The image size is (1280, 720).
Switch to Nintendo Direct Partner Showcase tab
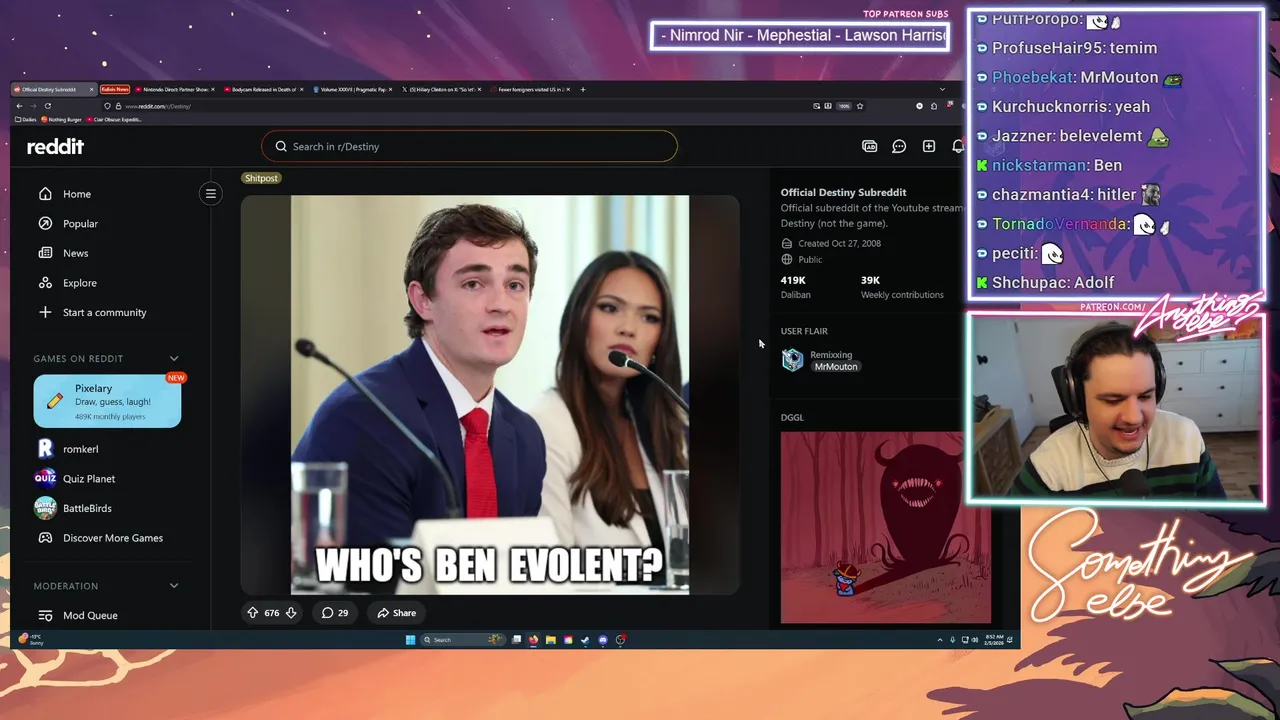click(175, 89)
